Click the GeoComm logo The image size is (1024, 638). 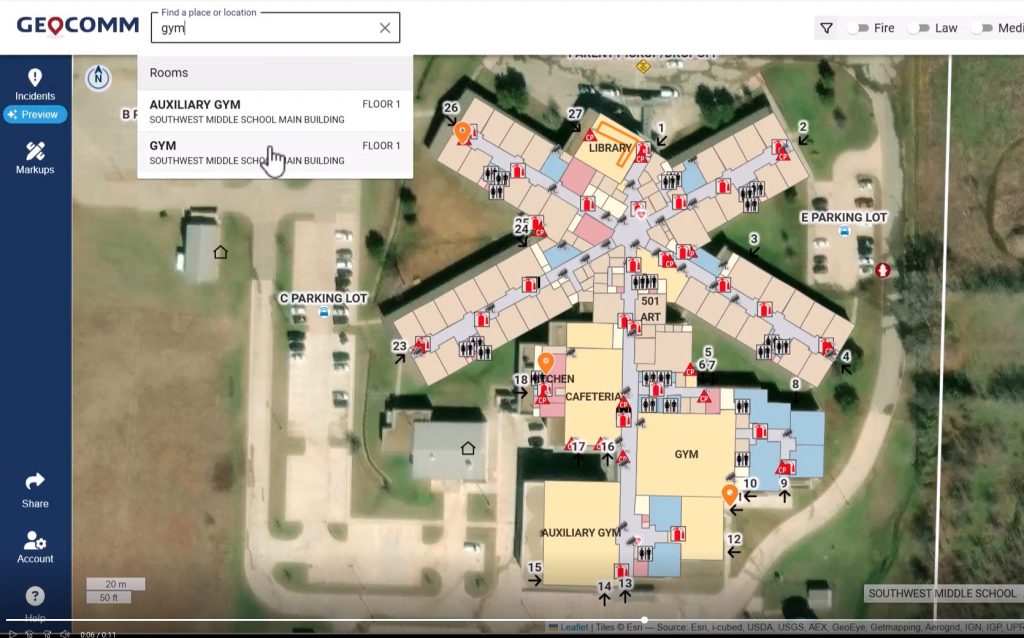[78, 25]
